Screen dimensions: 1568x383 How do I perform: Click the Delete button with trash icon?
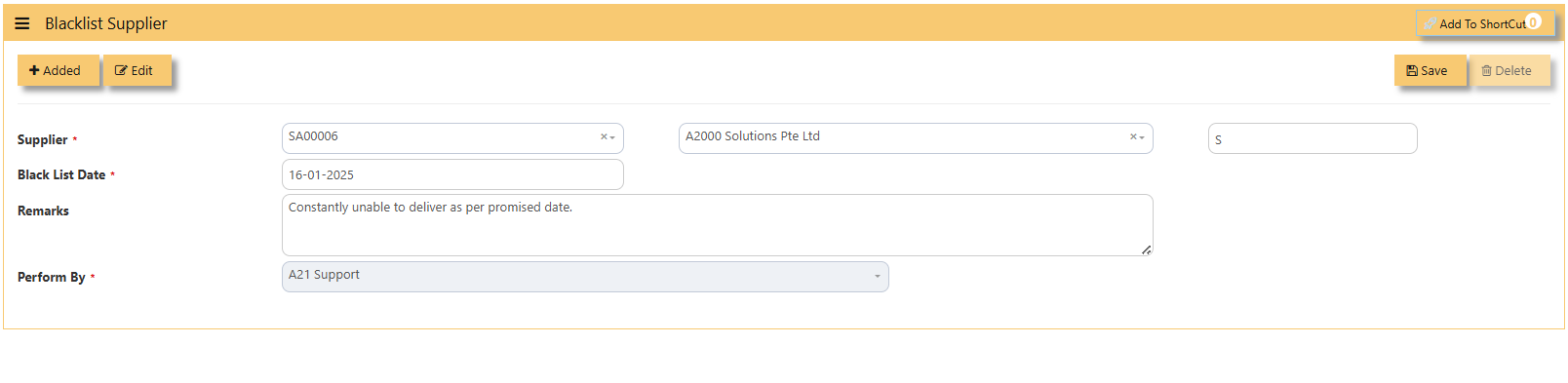1509,70
